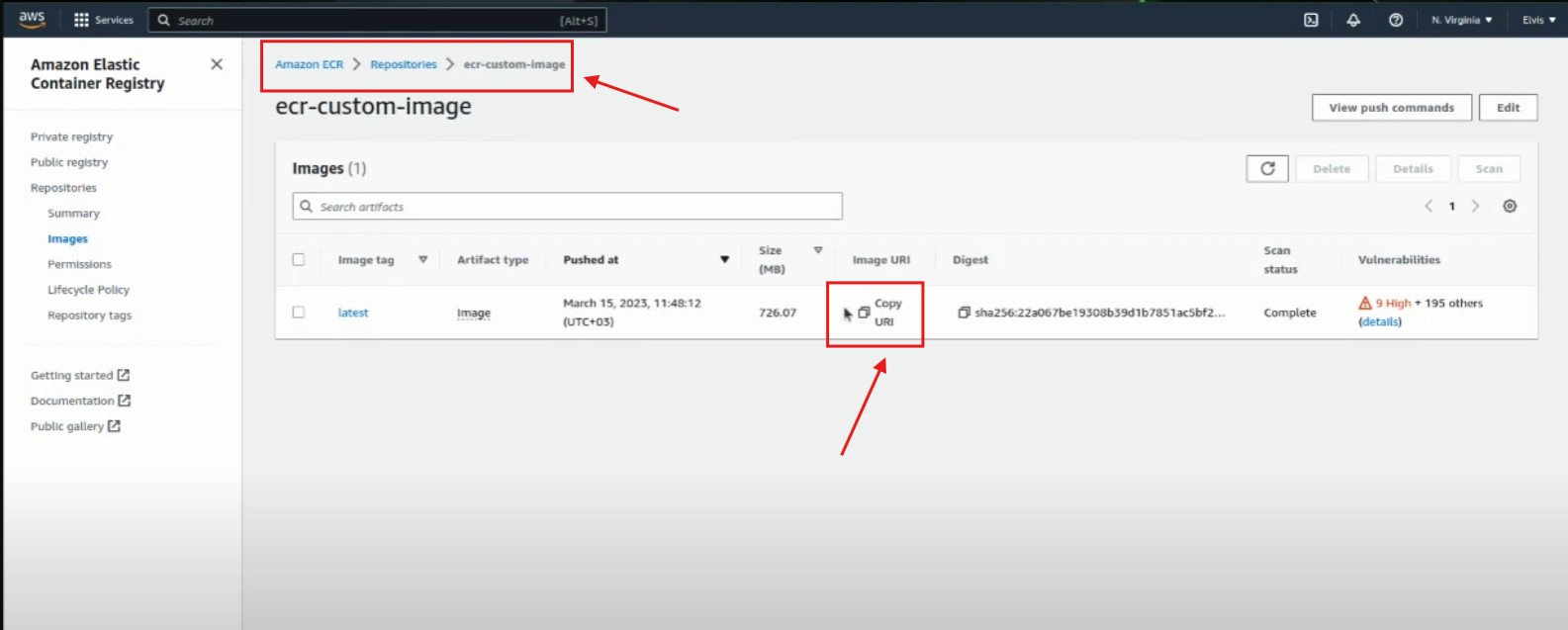Sort by Pushed at column arrow
The width and height of the screenshot is (1568, 630).
coord(724,260)
